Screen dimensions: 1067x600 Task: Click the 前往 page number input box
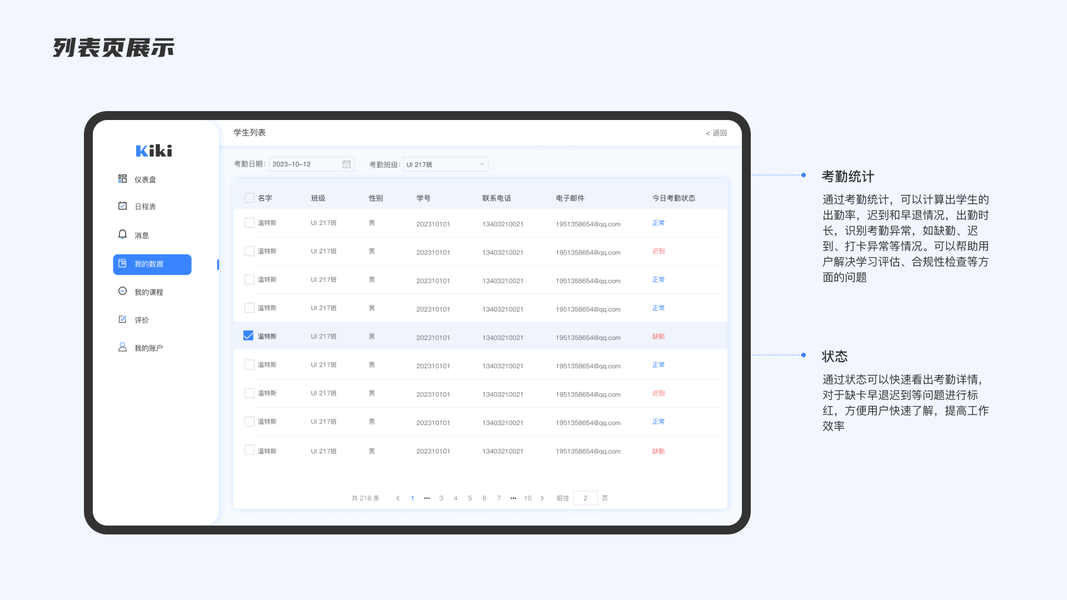click(585, 498)
